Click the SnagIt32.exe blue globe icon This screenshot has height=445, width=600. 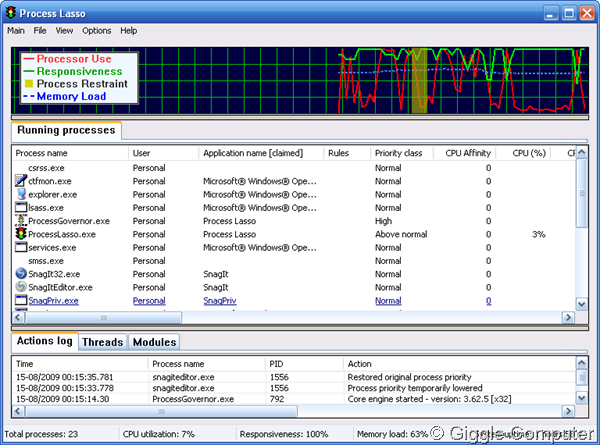click(21, 274)
